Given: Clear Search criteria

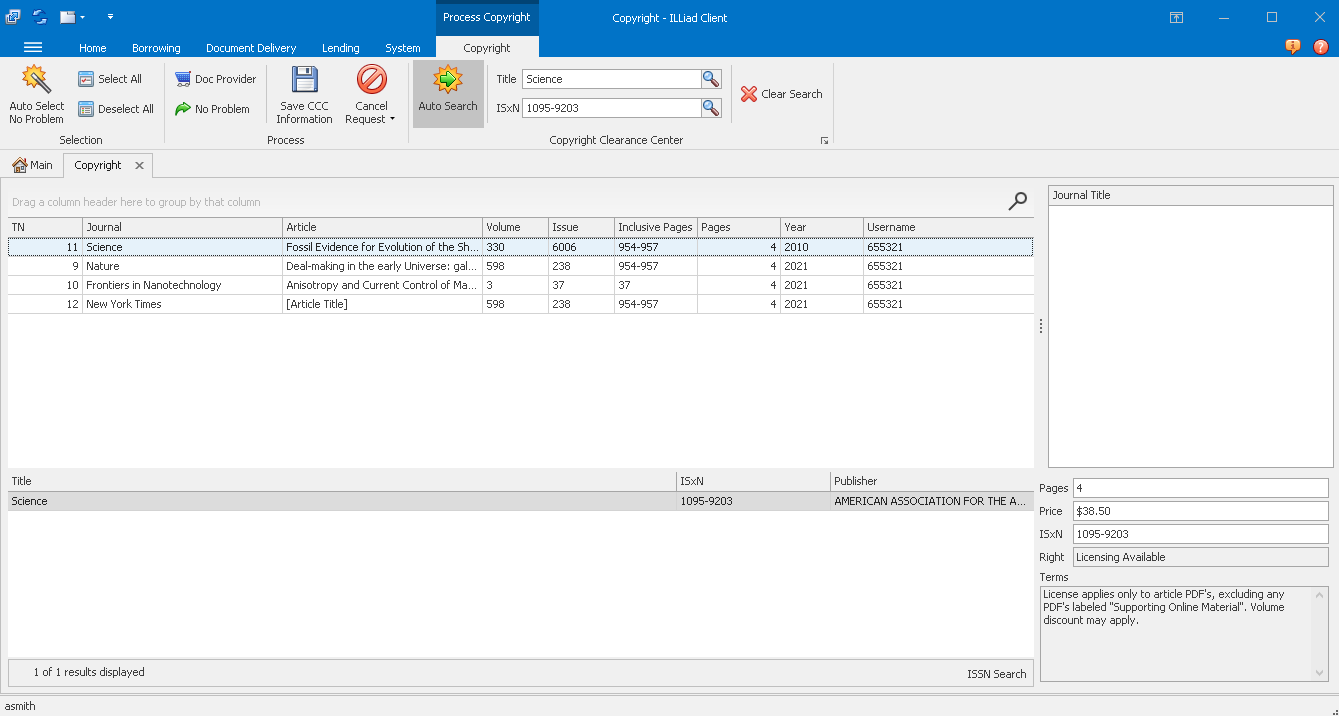Looking at the screenshot, I should click(x=781, y=93).
